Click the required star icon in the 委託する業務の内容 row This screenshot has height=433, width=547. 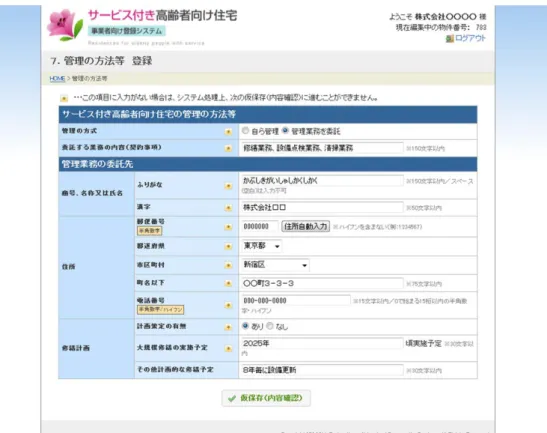228,148
